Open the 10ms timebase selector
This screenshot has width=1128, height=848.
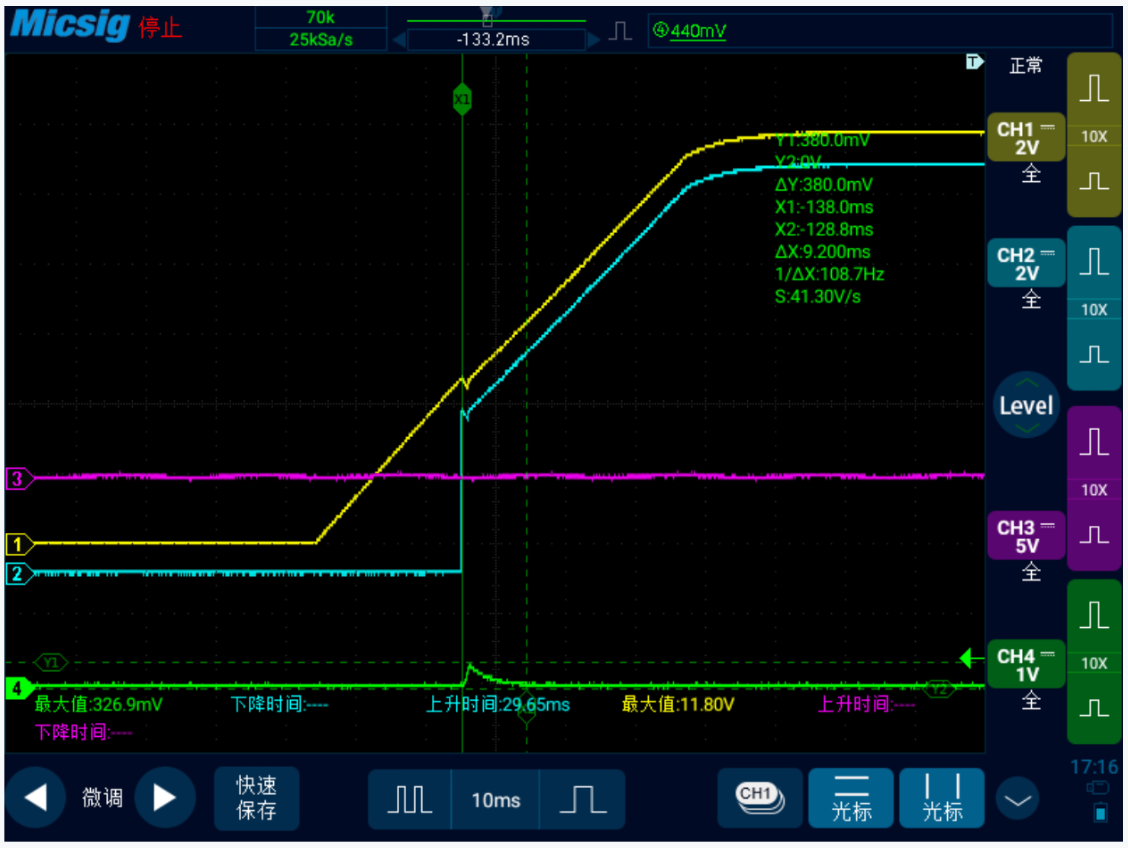[496, 800]
